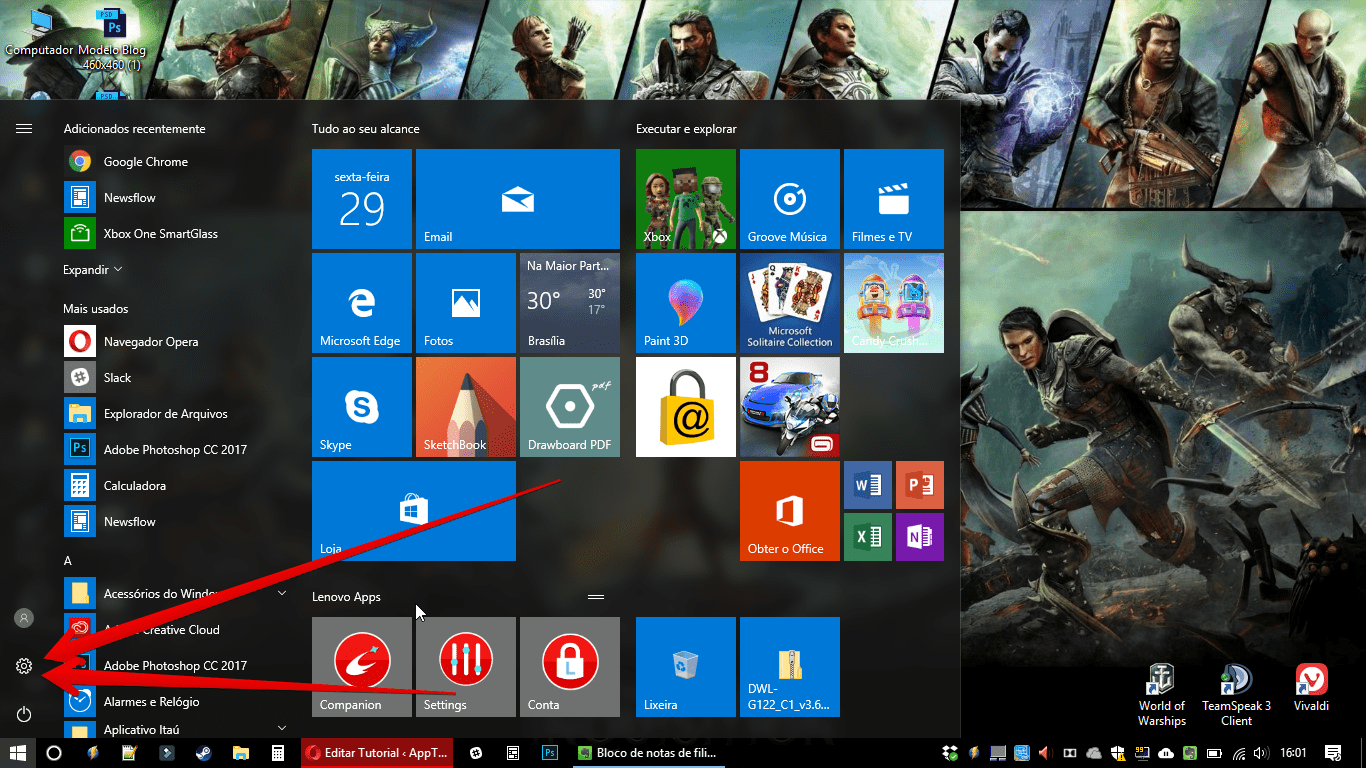Select the Vivaldi desktop shortcut

tap(1311, 688)
